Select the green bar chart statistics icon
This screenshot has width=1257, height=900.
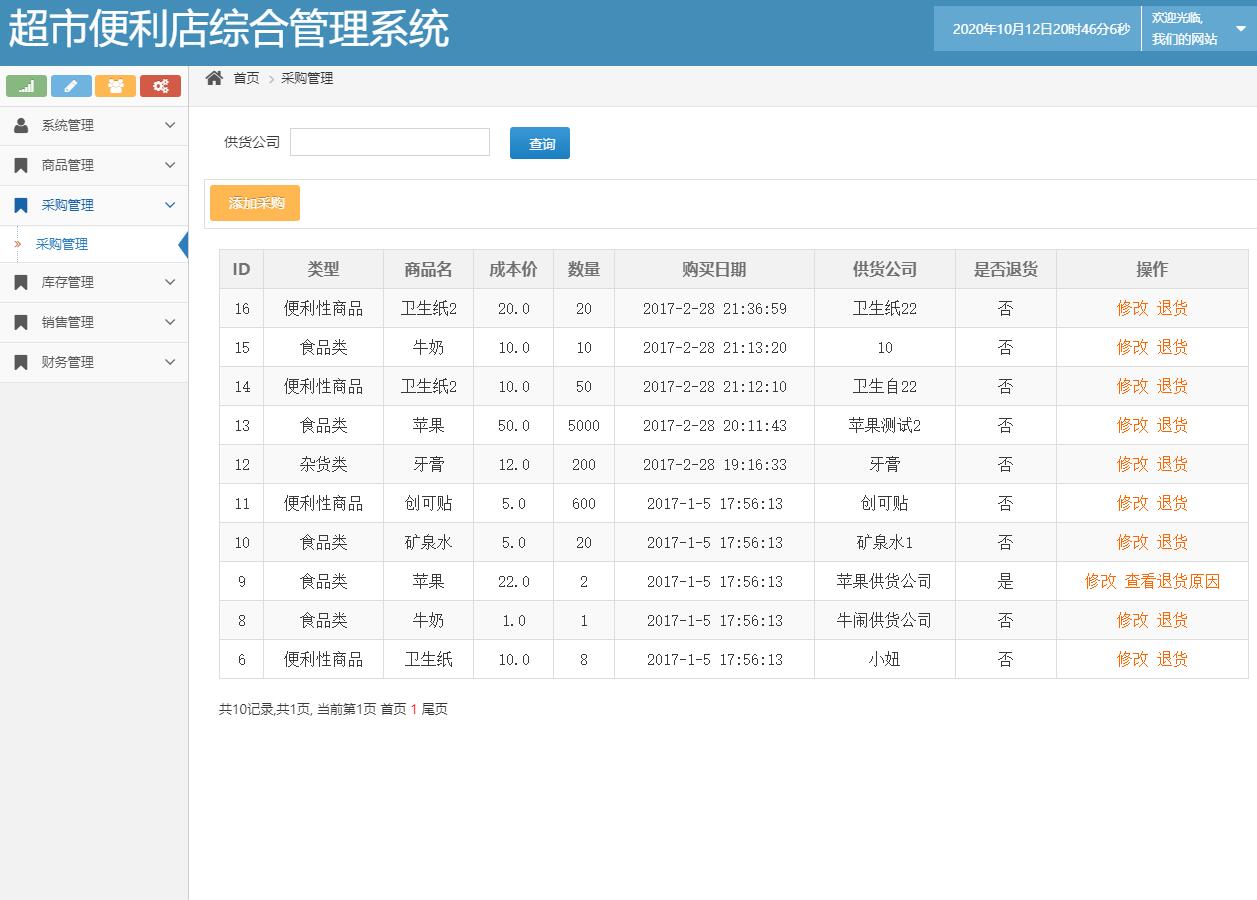point(26,86)
